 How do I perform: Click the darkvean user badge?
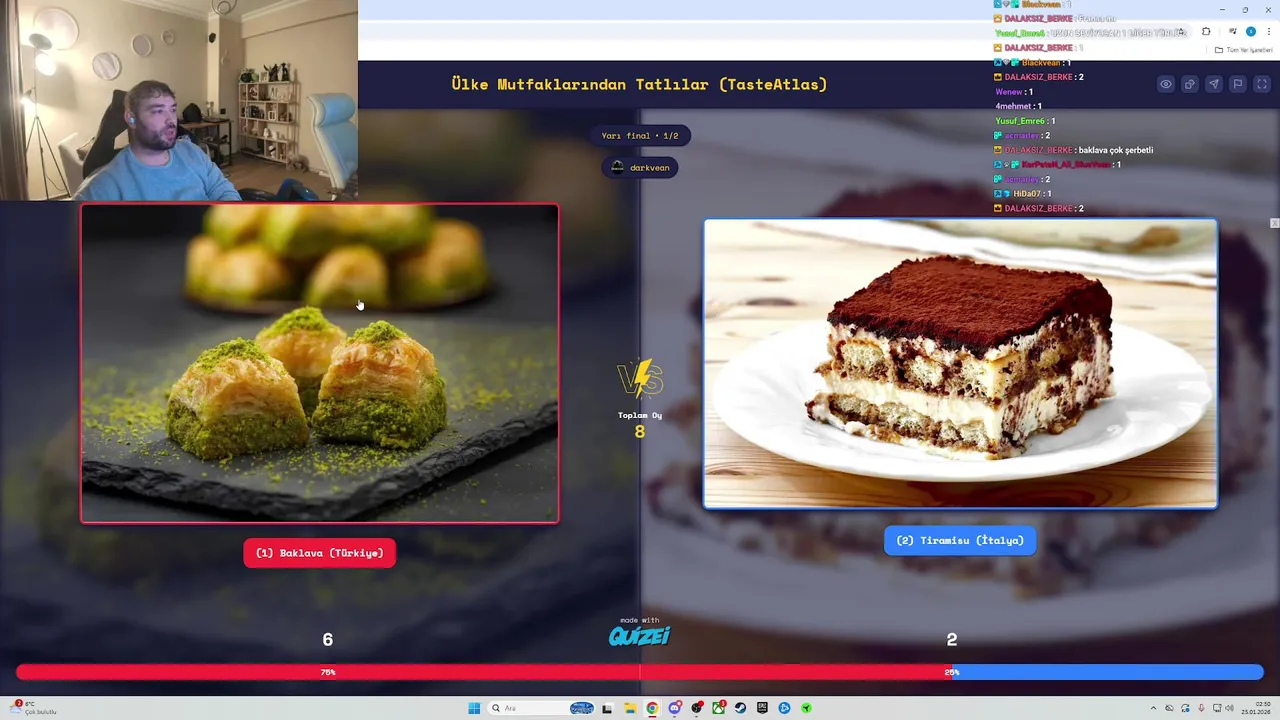640,167
